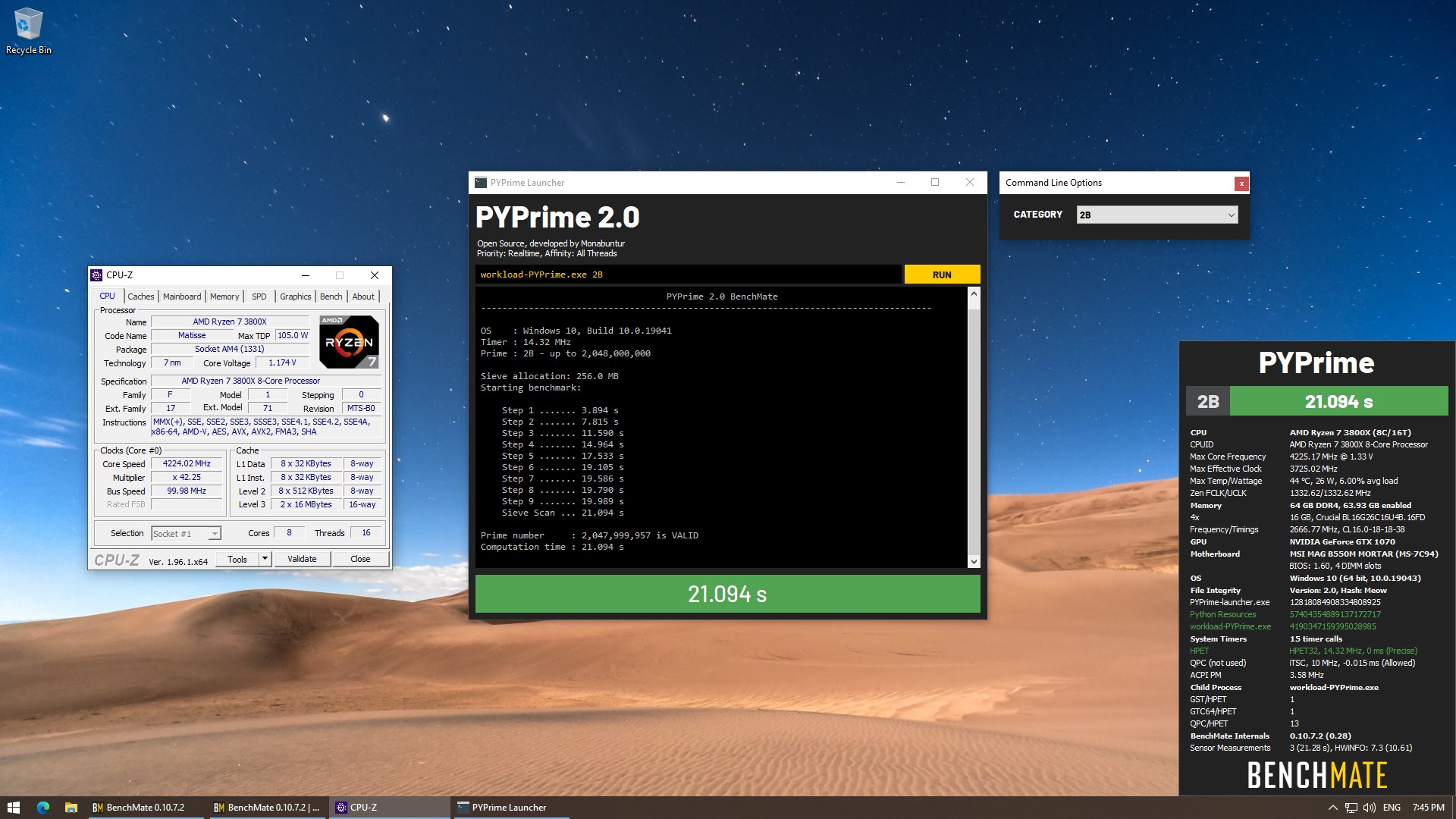The image size is (1456, 819).
Task: Open the SPD tab
Action: coord(259,297)
